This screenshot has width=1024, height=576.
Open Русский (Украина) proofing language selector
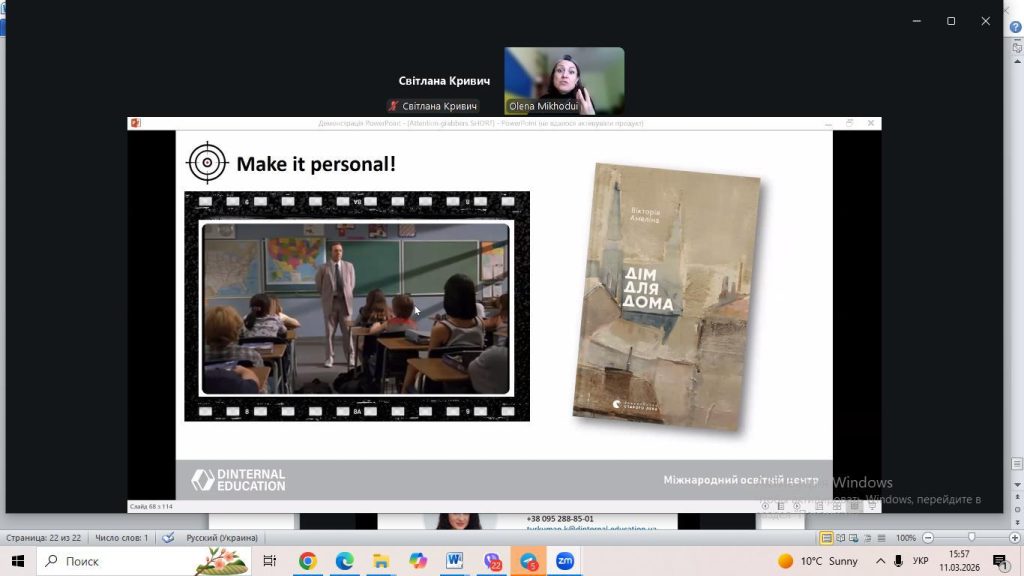[x=221, y=538]
